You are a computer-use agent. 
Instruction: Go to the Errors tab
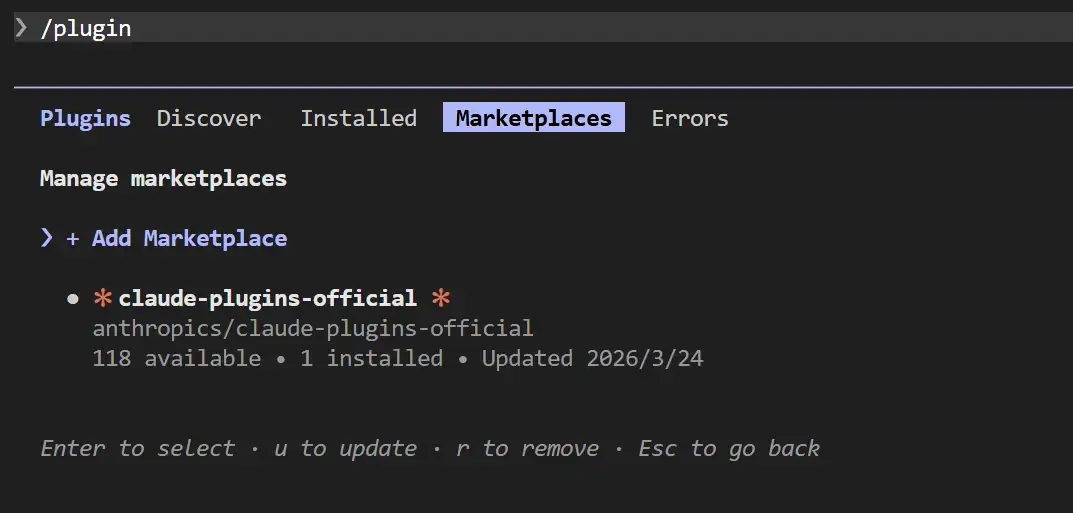[x=690, y=118]
